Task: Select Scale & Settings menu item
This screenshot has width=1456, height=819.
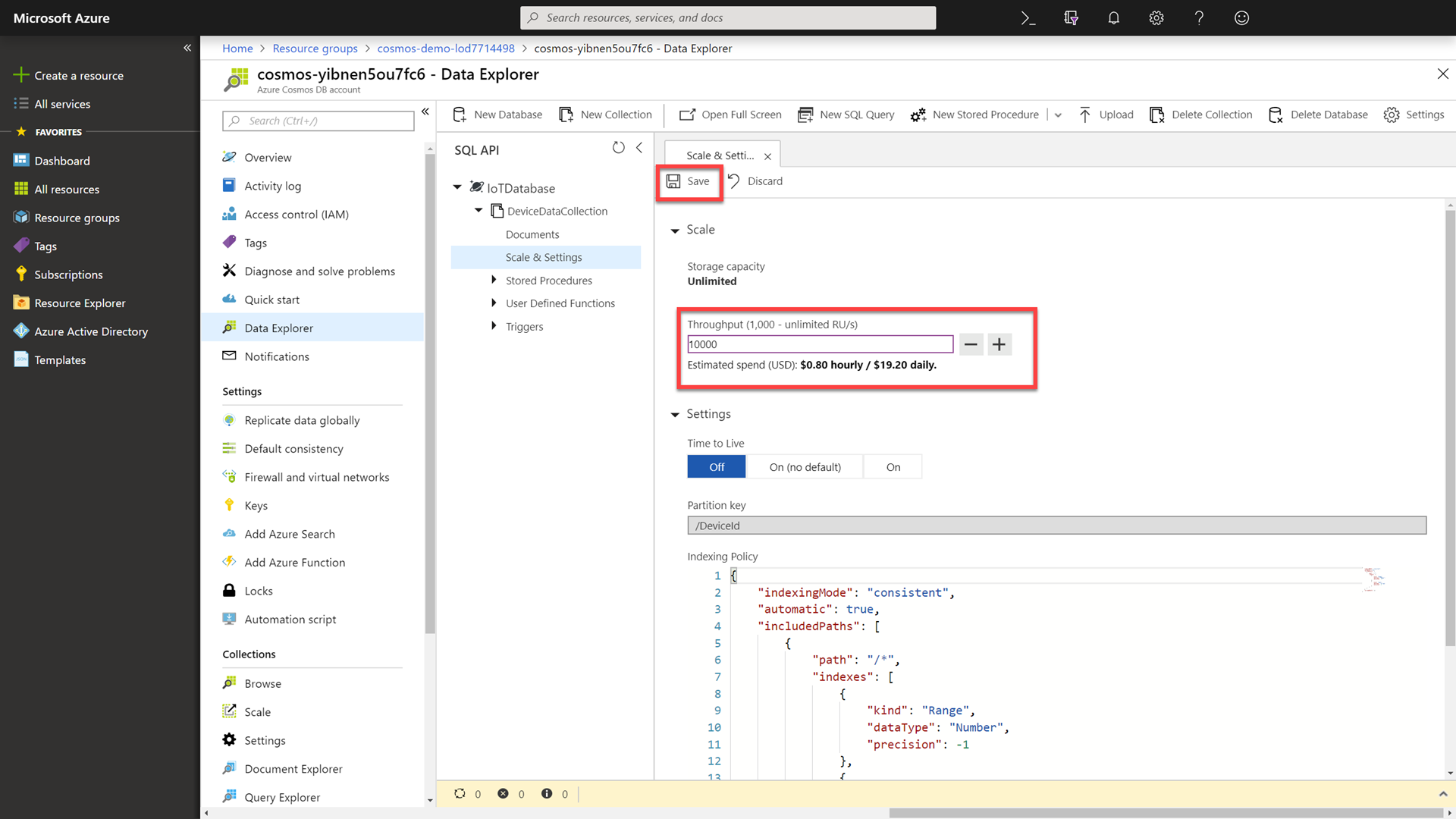Action: coord(544,257)
